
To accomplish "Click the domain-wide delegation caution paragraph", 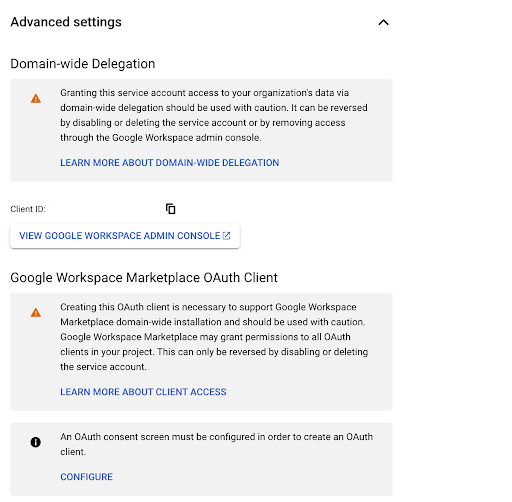I will 214,115.
